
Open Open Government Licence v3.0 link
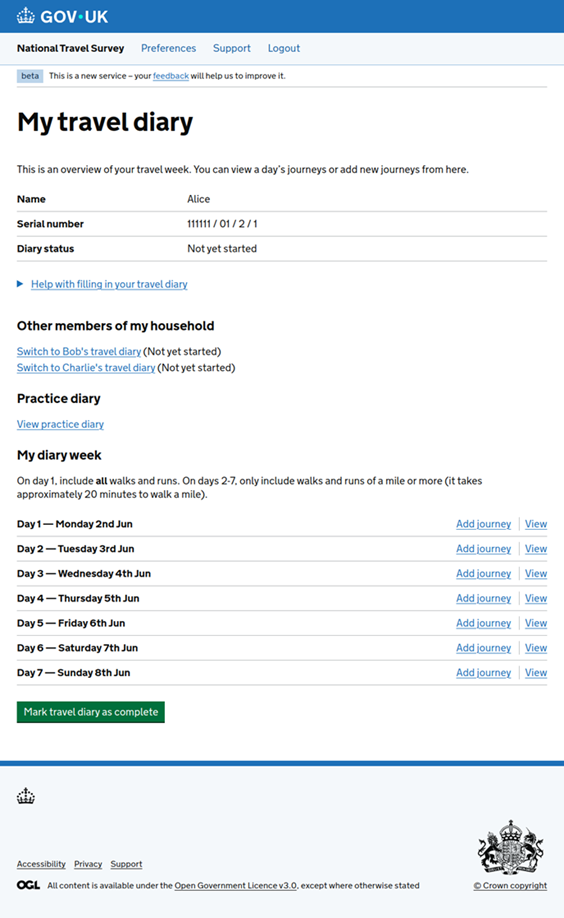click(x=235, y=886)
